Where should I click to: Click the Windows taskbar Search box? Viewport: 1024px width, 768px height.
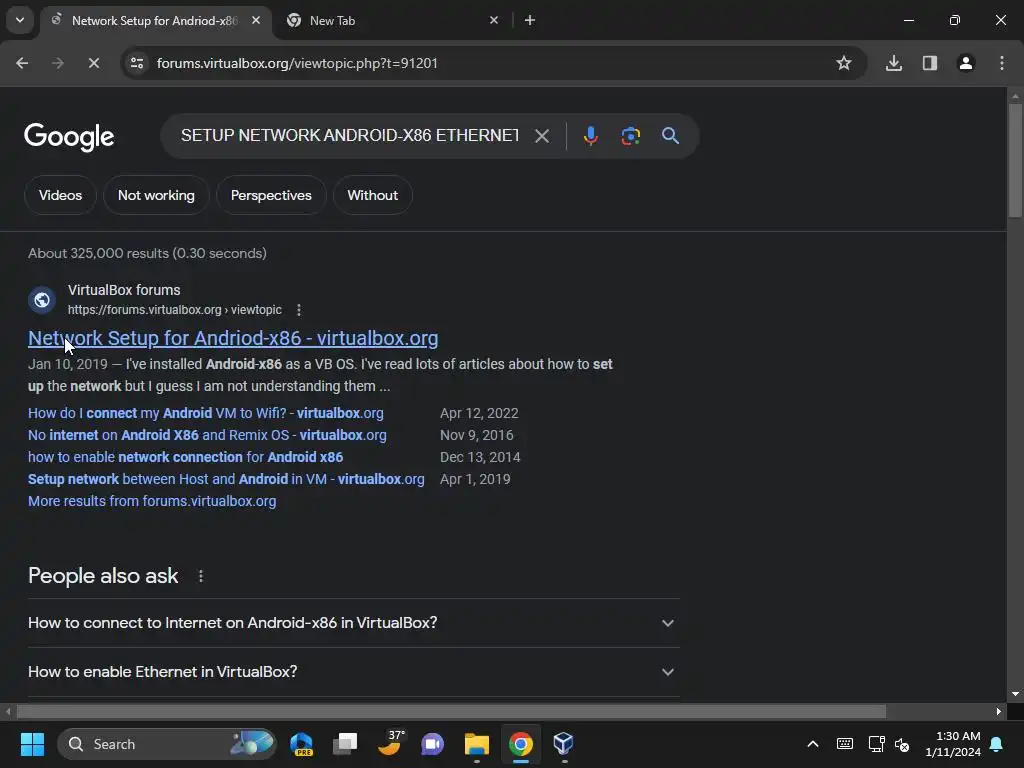[168, 744]
